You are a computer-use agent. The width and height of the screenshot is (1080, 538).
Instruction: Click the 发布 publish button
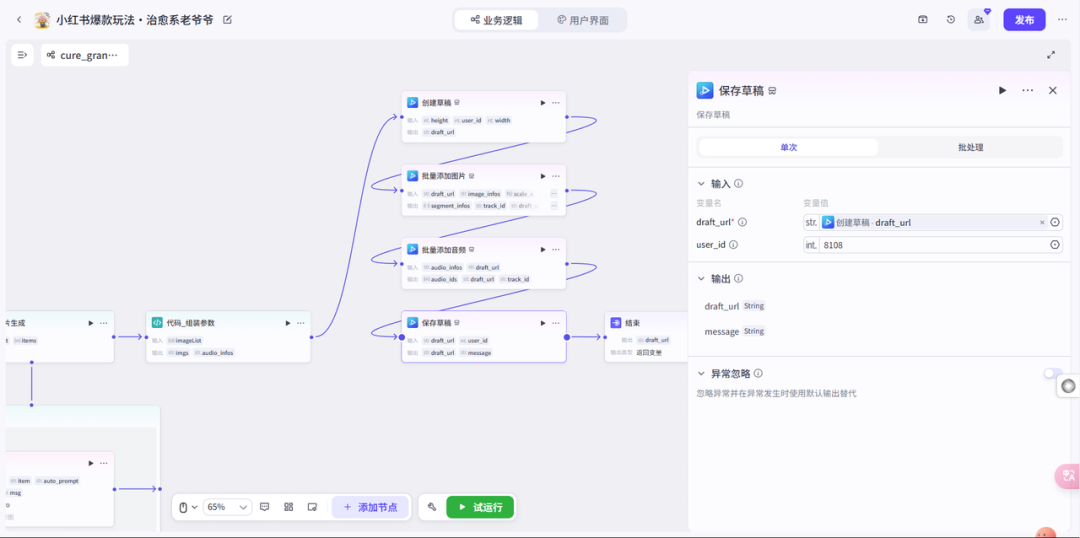[x=1024, y=20]
